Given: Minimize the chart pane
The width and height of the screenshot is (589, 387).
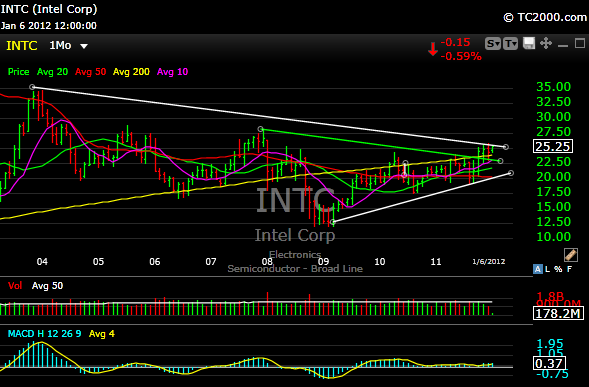Looking at the screenshot, I should [563, 46].
